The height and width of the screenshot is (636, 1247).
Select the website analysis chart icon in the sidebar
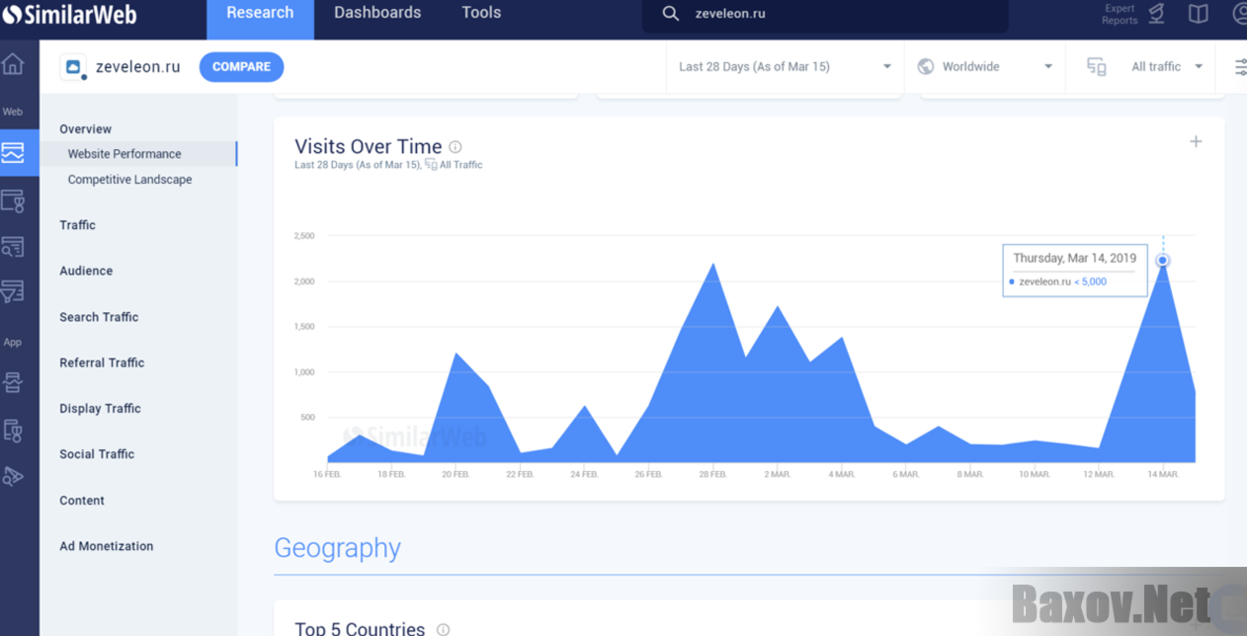click(13, 153)
